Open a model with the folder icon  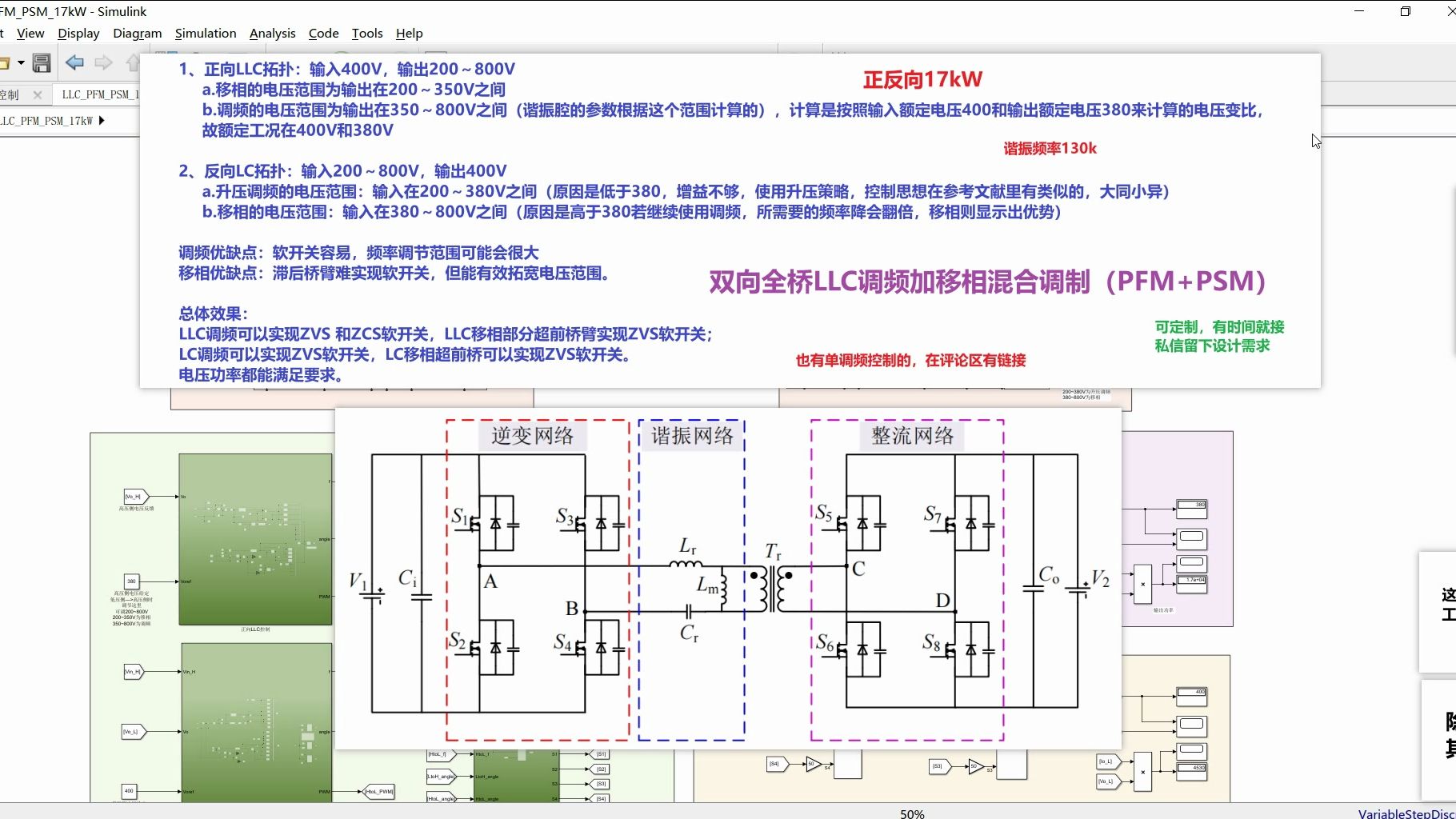pos(5,62)
